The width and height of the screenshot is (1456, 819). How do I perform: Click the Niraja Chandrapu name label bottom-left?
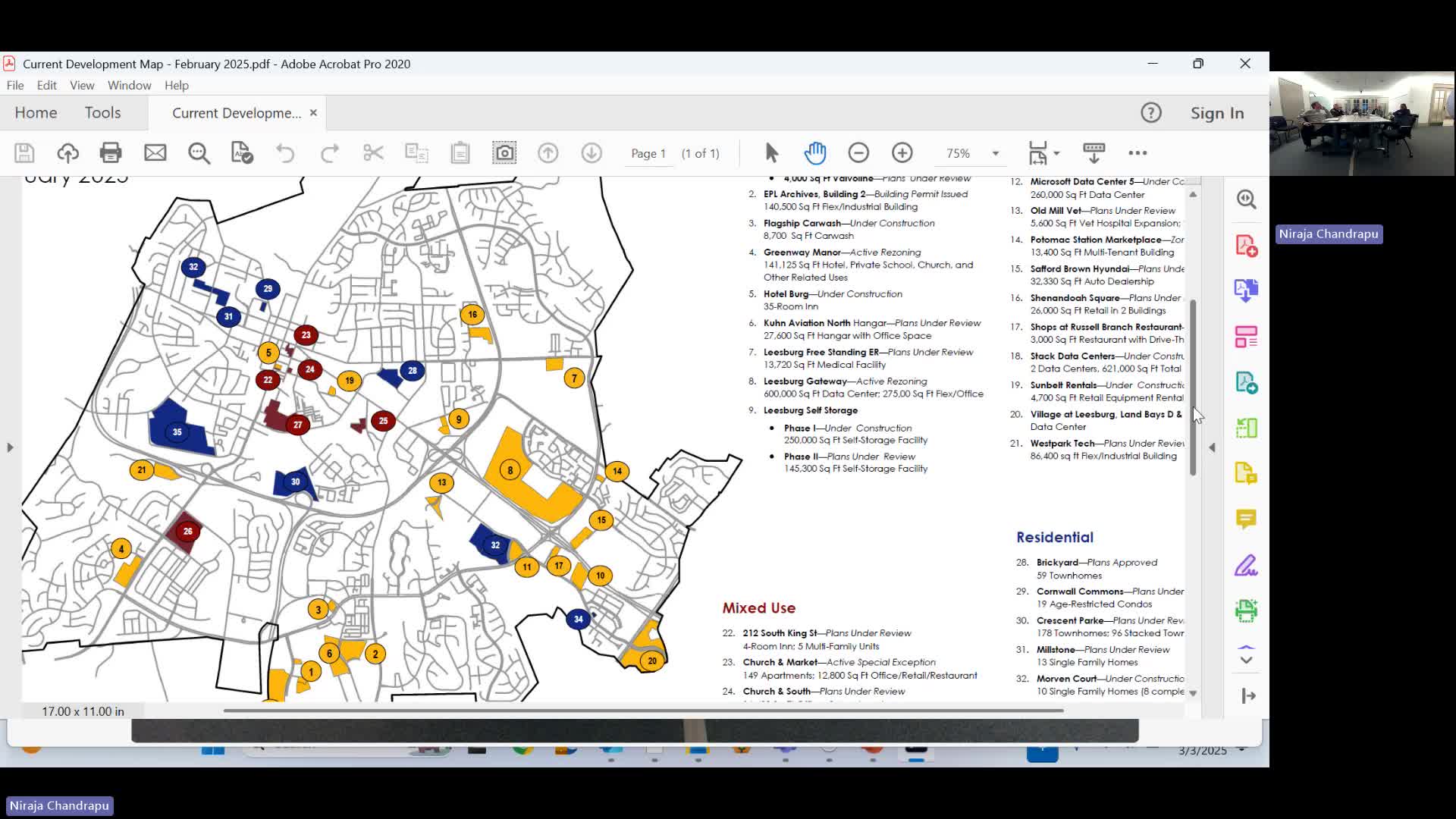(x=60, y=805)
